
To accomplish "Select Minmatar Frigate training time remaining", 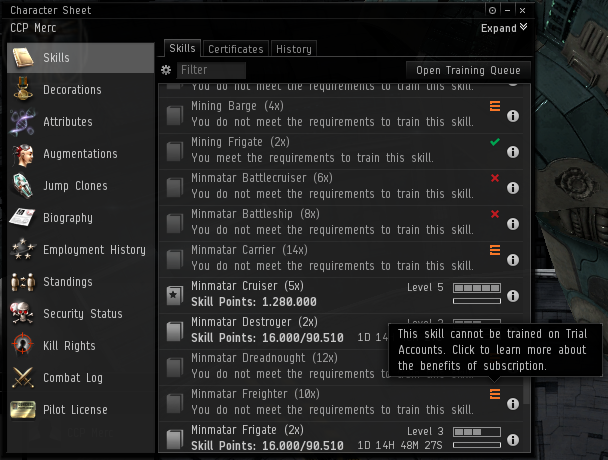I will (400, 445).
